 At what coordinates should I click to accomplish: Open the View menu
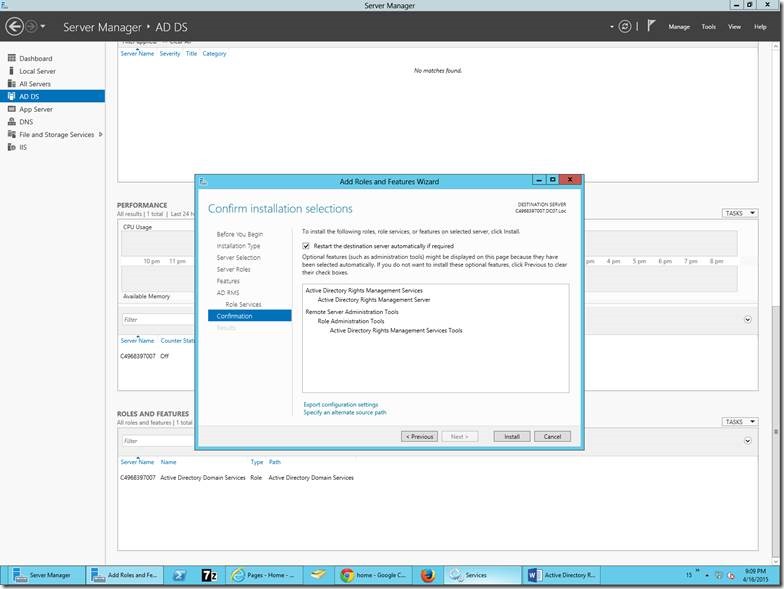[x=734, y=26]
